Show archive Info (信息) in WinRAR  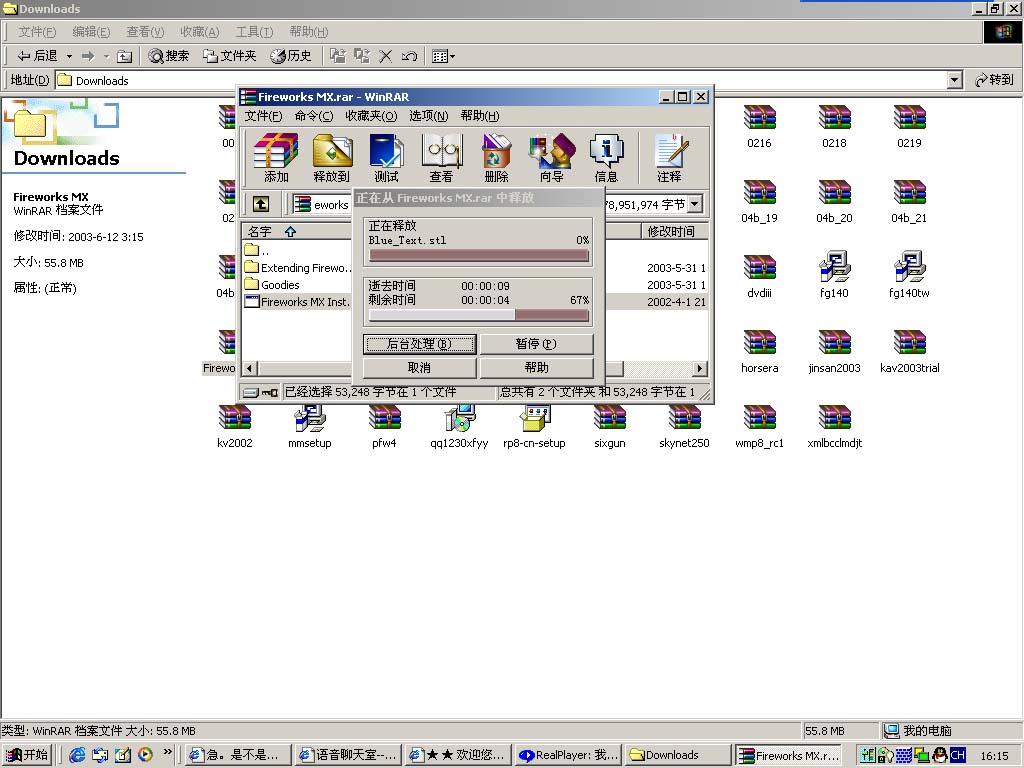[x=606, y=157]
